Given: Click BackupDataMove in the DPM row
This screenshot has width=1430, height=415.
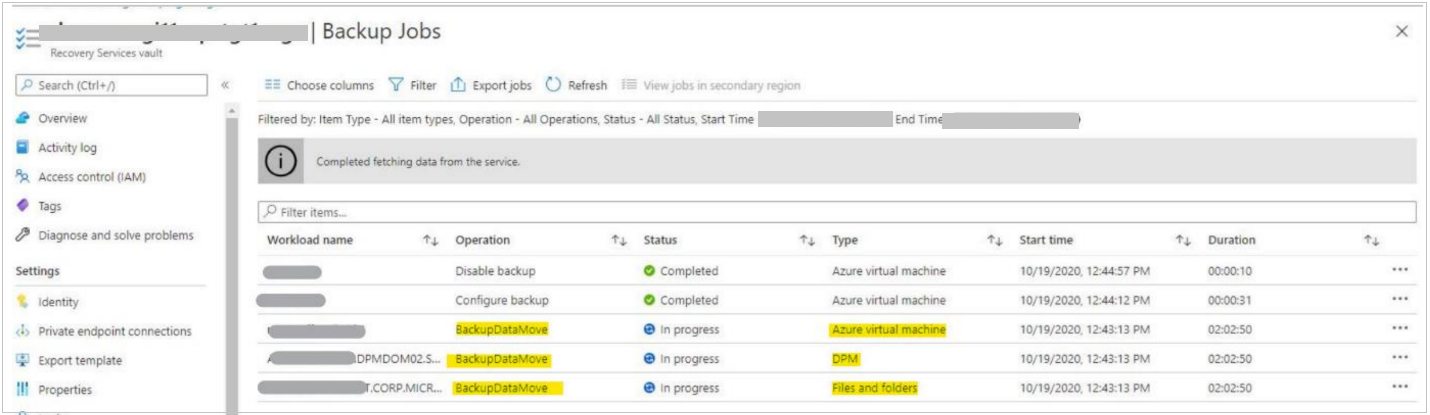Looking at the screenshot, I should click(501, 359).
